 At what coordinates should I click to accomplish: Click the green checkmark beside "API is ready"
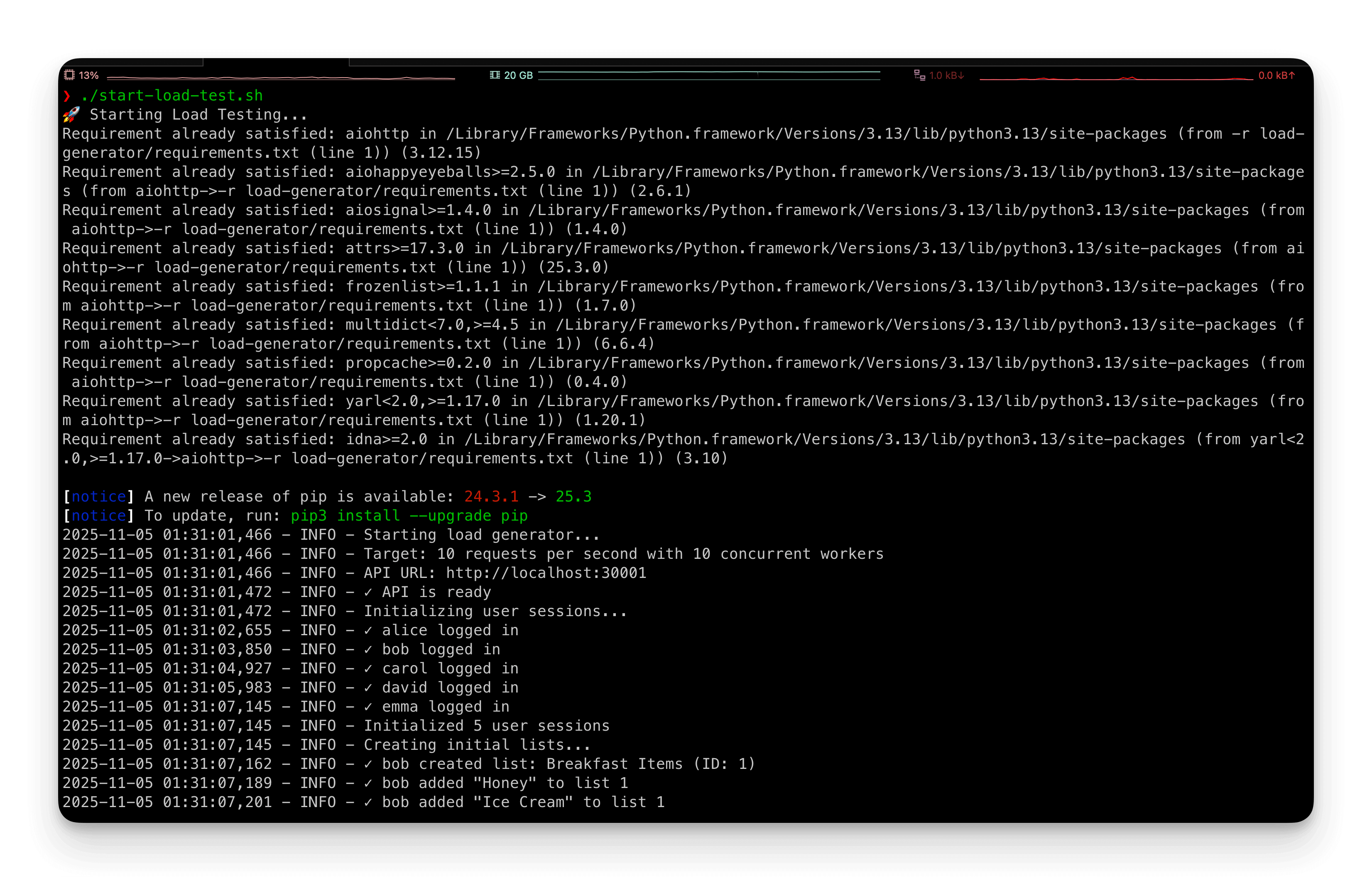(x=368, y=592)
